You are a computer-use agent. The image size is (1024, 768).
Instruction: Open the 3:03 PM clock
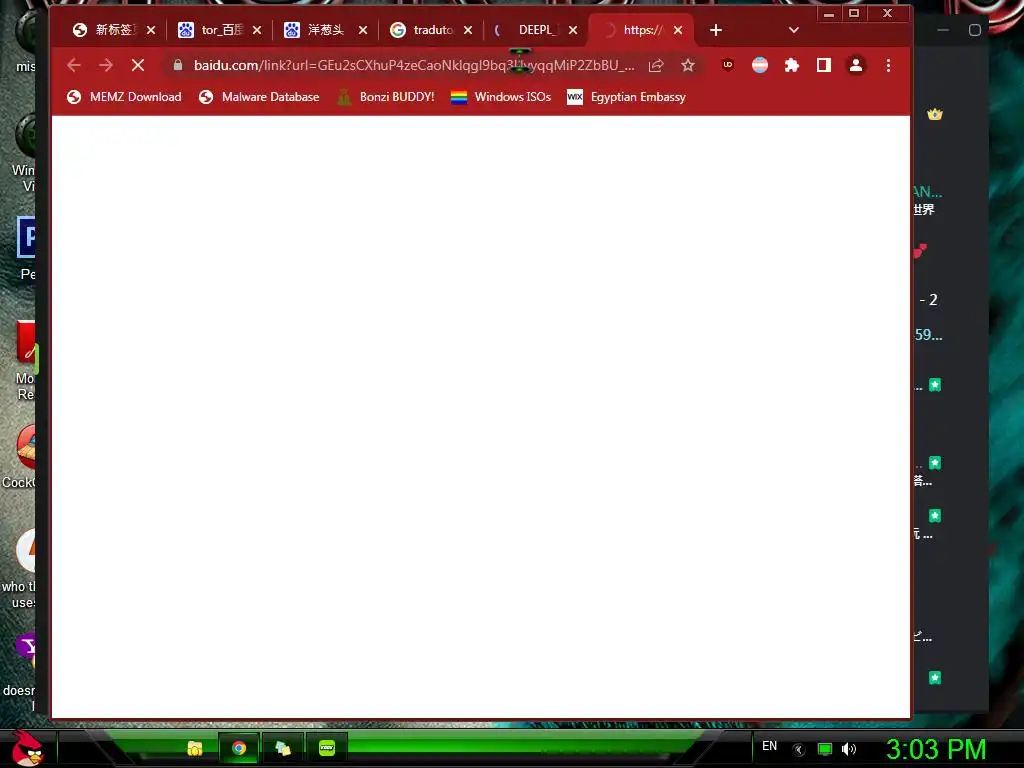pos(936,749)
